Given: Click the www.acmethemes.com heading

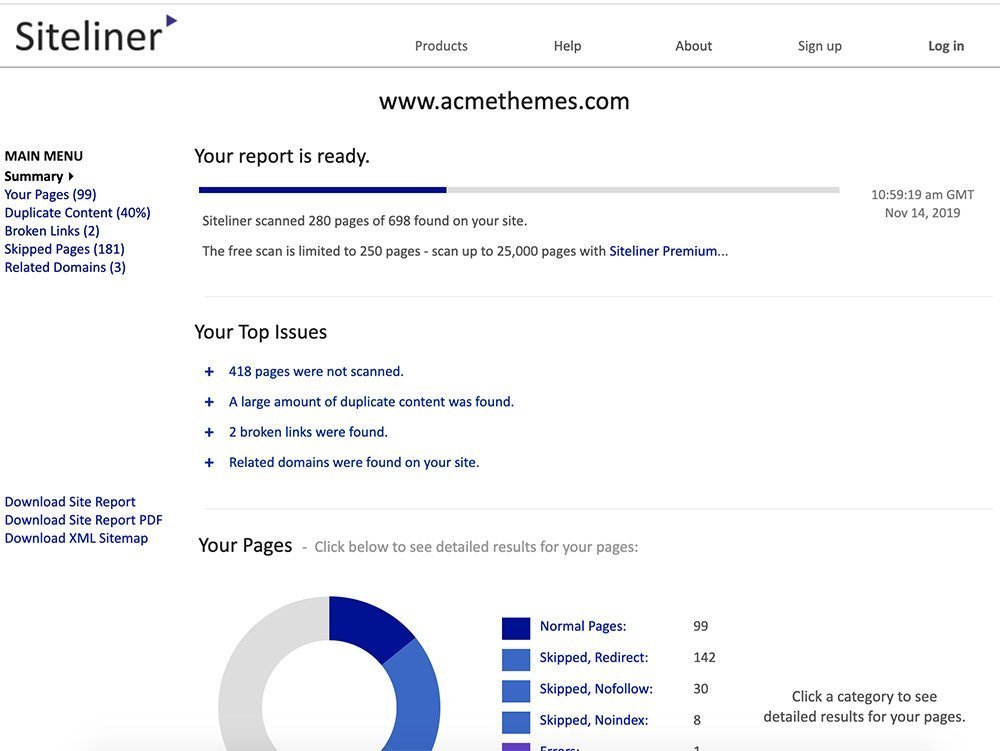Looking at the screenshot, I should click(504, 101).
